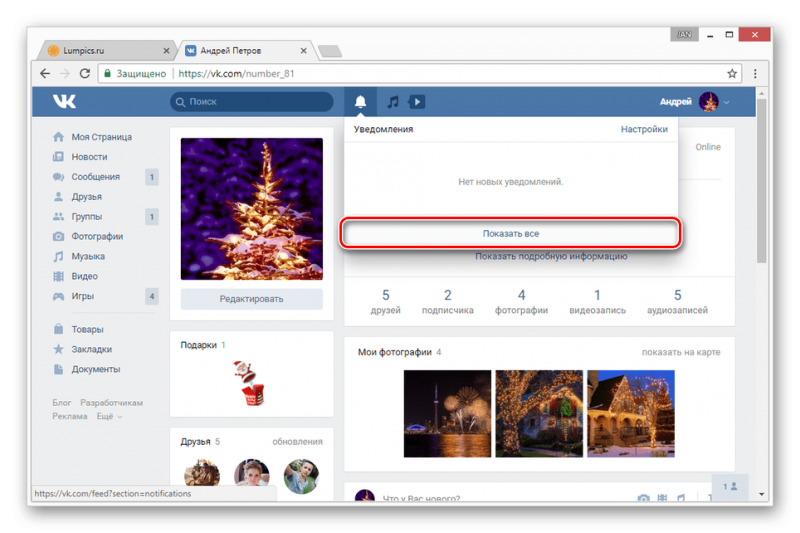The image size is (800, 533).
Task: Click the Блог footer link
Action: point(62,402)
